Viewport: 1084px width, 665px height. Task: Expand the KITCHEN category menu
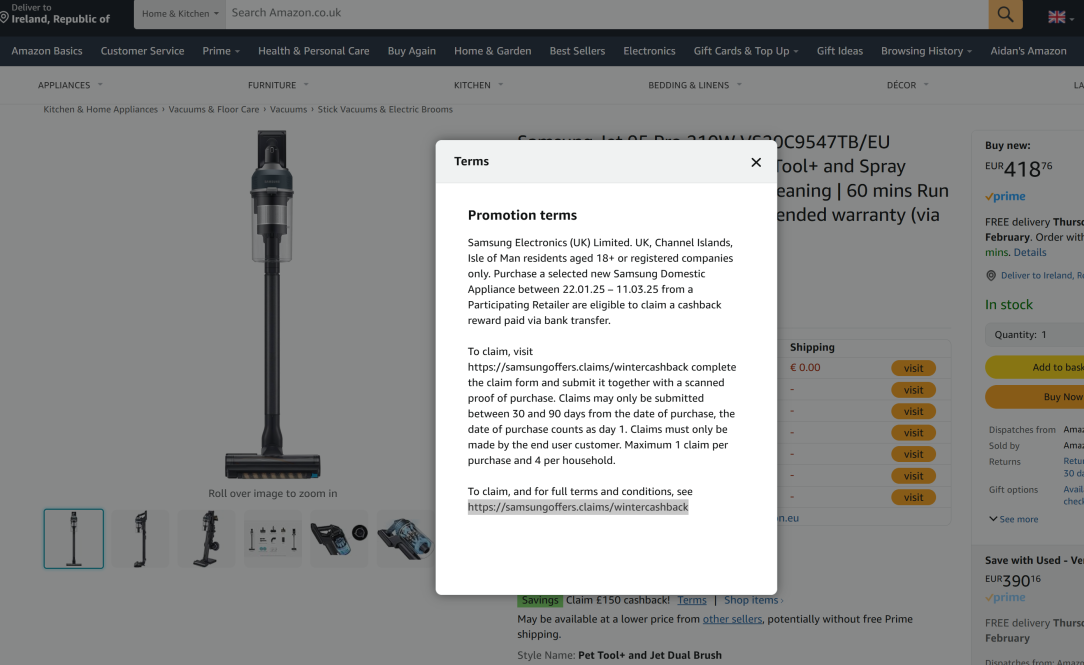(x=478, y=85)
